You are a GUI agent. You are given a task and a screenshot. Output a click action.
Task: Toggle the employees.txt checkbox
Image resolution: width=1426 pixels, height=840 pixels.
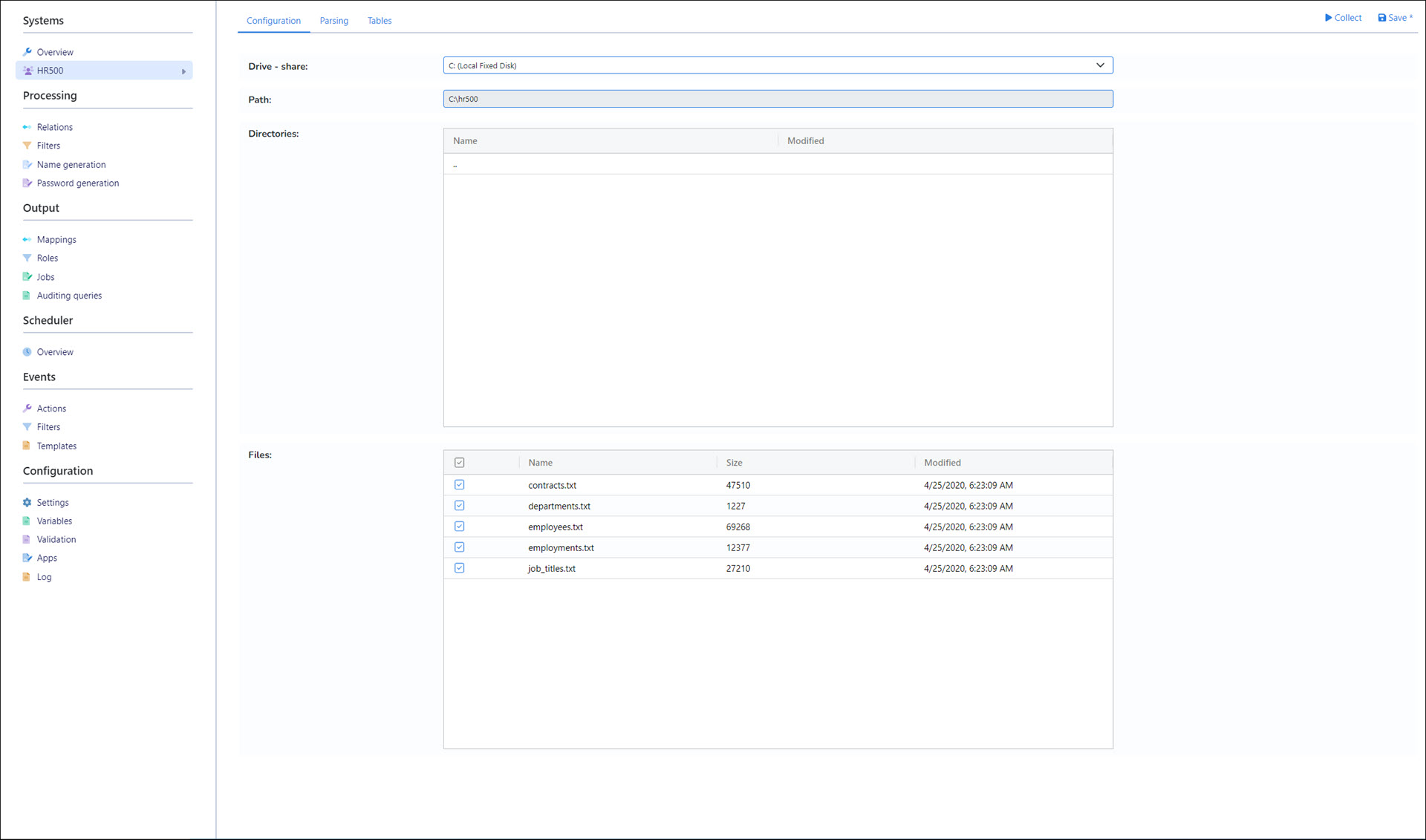point(460,527)
